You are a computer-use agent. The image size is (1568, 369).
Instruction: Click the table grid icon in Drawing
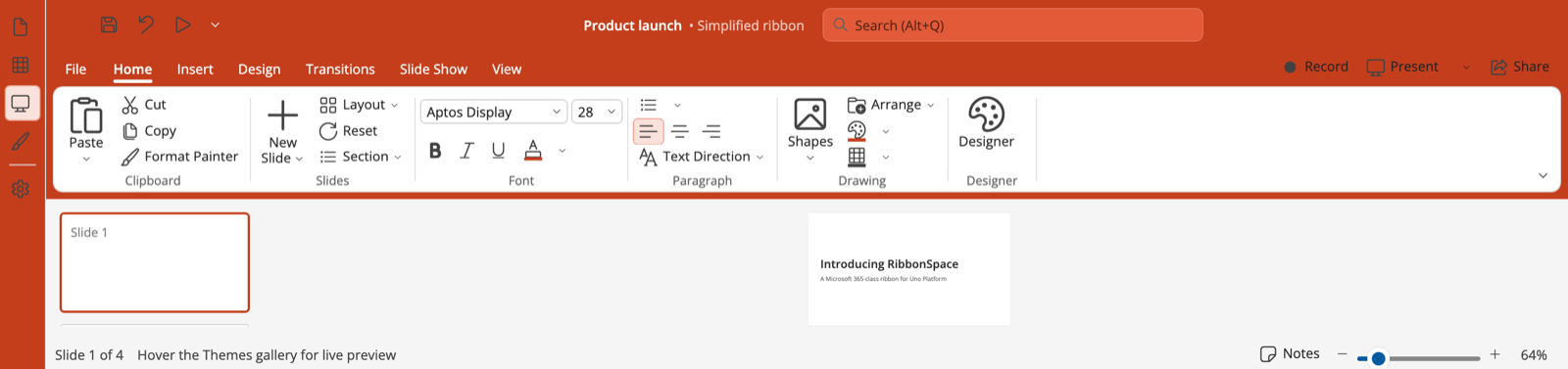[857, 157]
